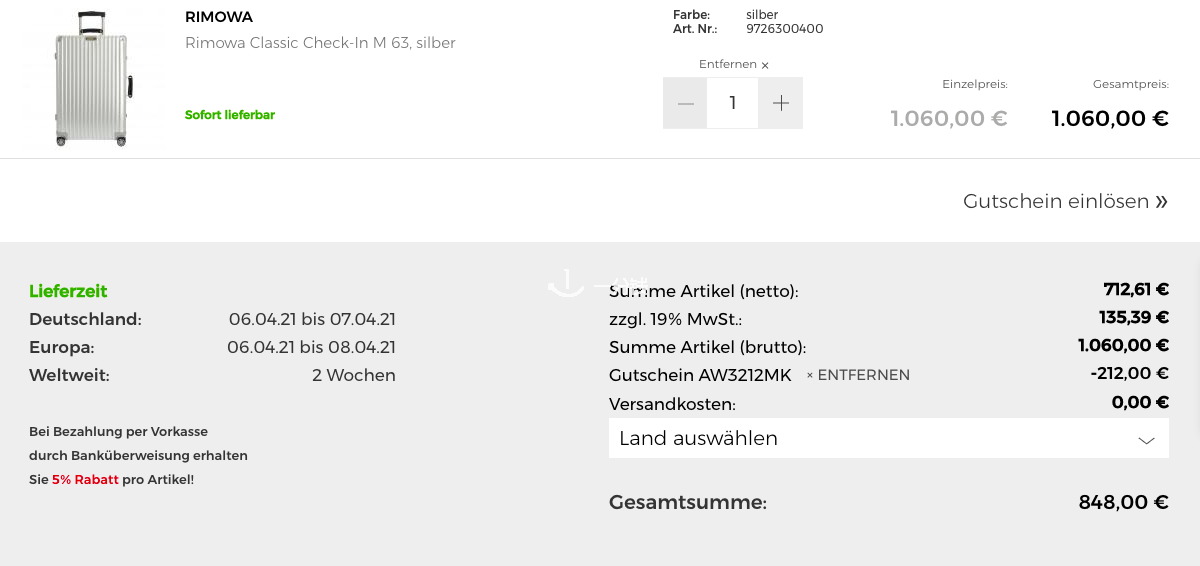This screenshot has height=566, width=1200.
Task: Click the Weltweit delivery time 2 Wochen
Action: tap(354, 375)
